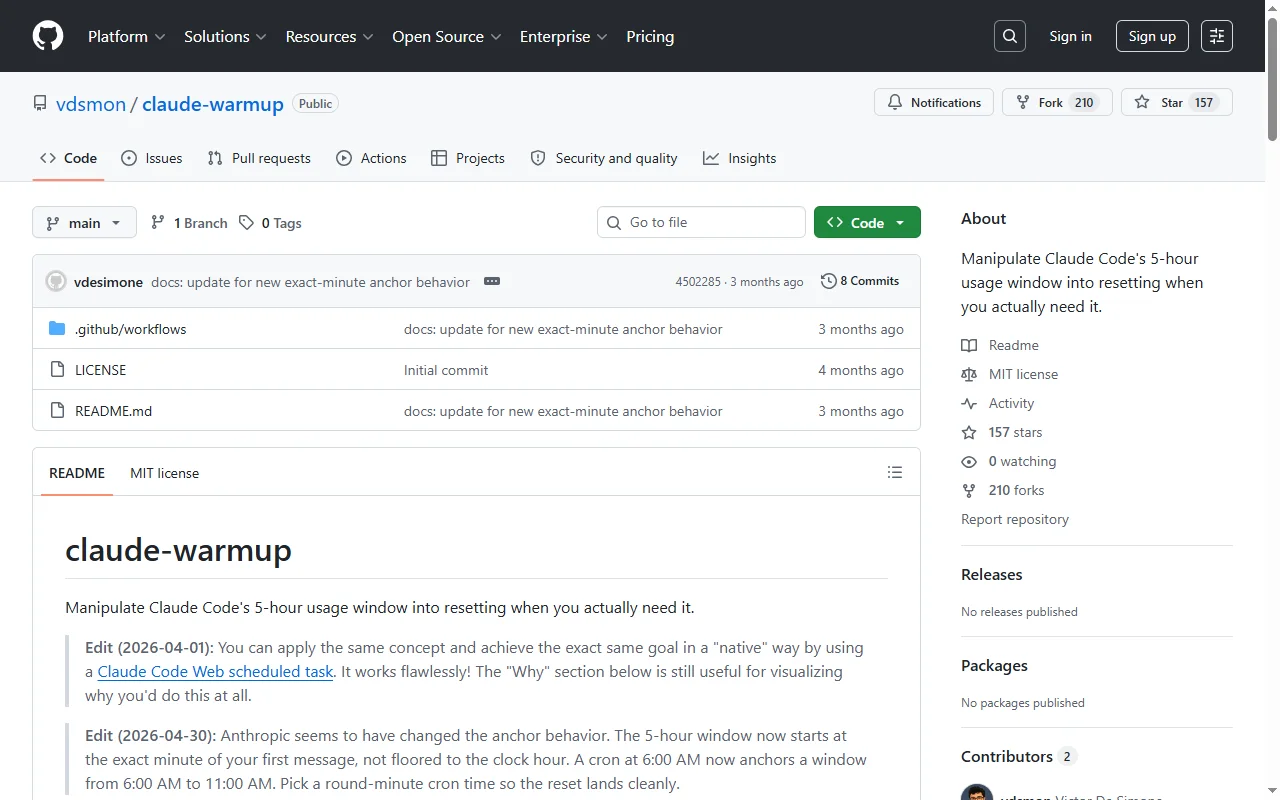This screenshot has height=800, width=1280.
Task: Open the README outline icon
Action: (x=895, y=472)
